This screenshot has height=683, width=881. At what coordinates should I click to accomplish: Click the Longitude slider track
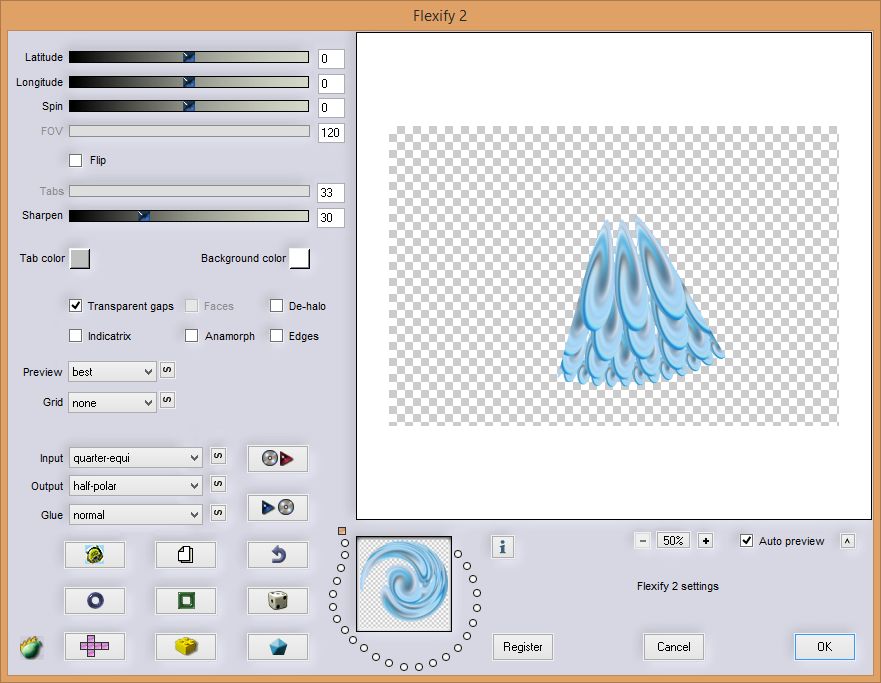189,82
